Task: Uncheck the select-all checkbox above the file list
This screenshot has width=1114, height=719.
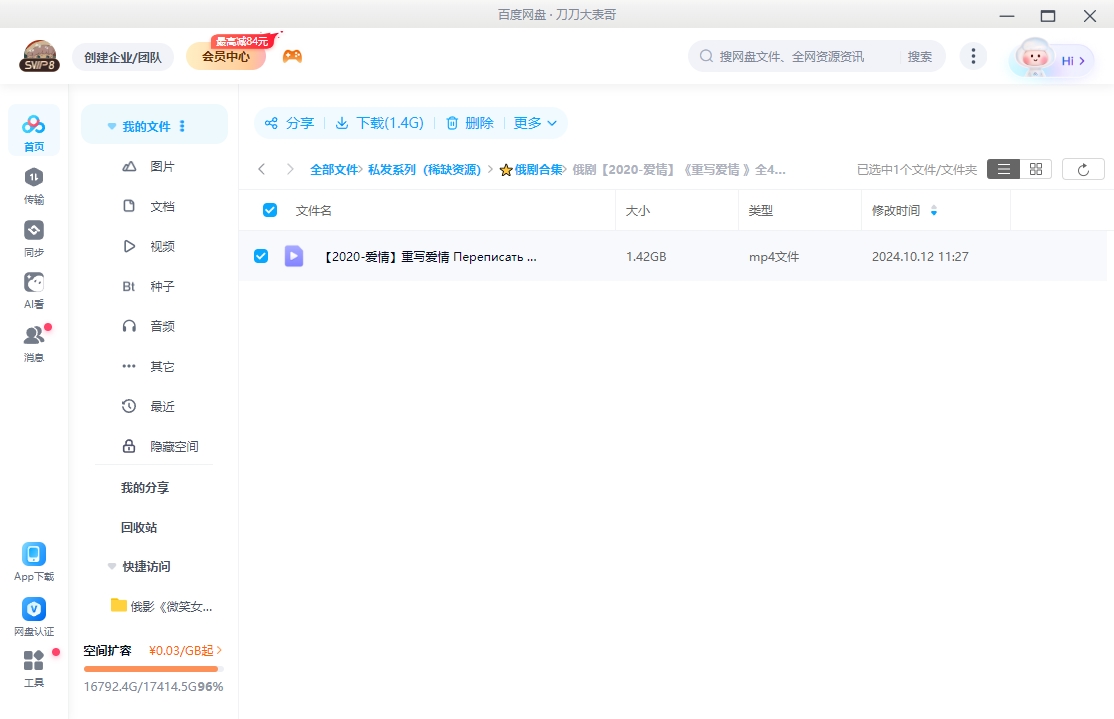Action: coord(268,210)
